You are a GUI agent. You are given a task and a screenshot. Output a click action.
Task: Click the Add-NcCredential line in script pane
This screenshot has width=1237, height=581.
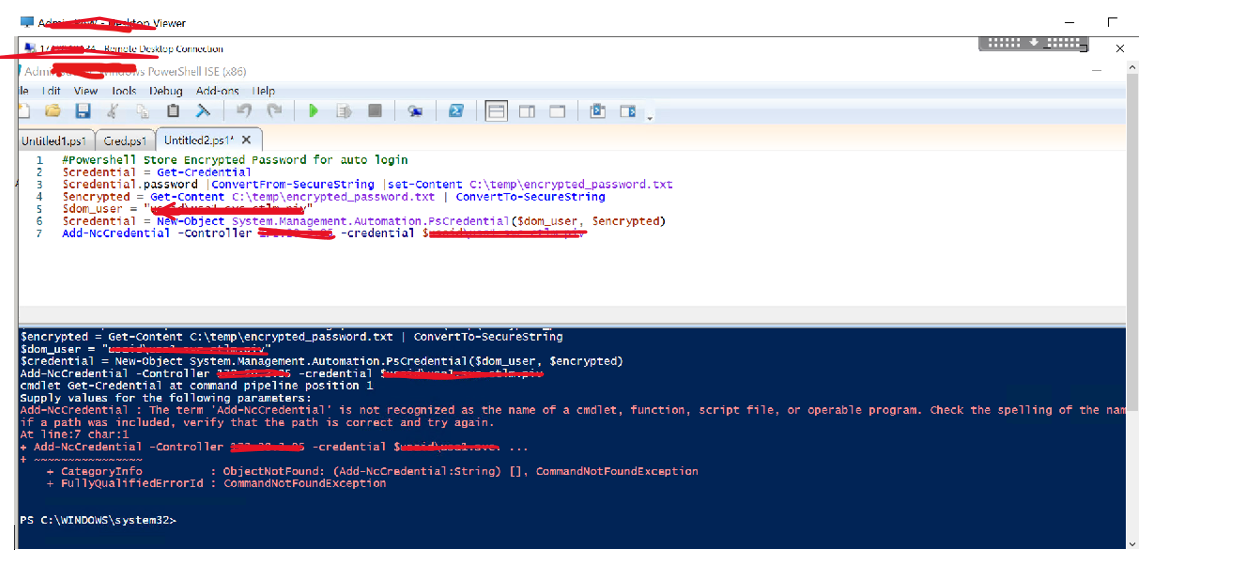(324, 233)
